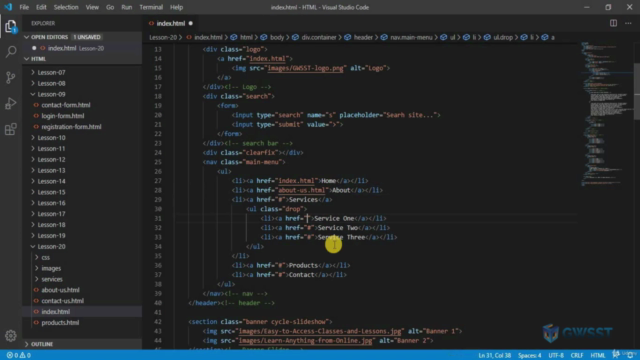
Task: Change language mode HTML in status bar
Action: (598, 356)
